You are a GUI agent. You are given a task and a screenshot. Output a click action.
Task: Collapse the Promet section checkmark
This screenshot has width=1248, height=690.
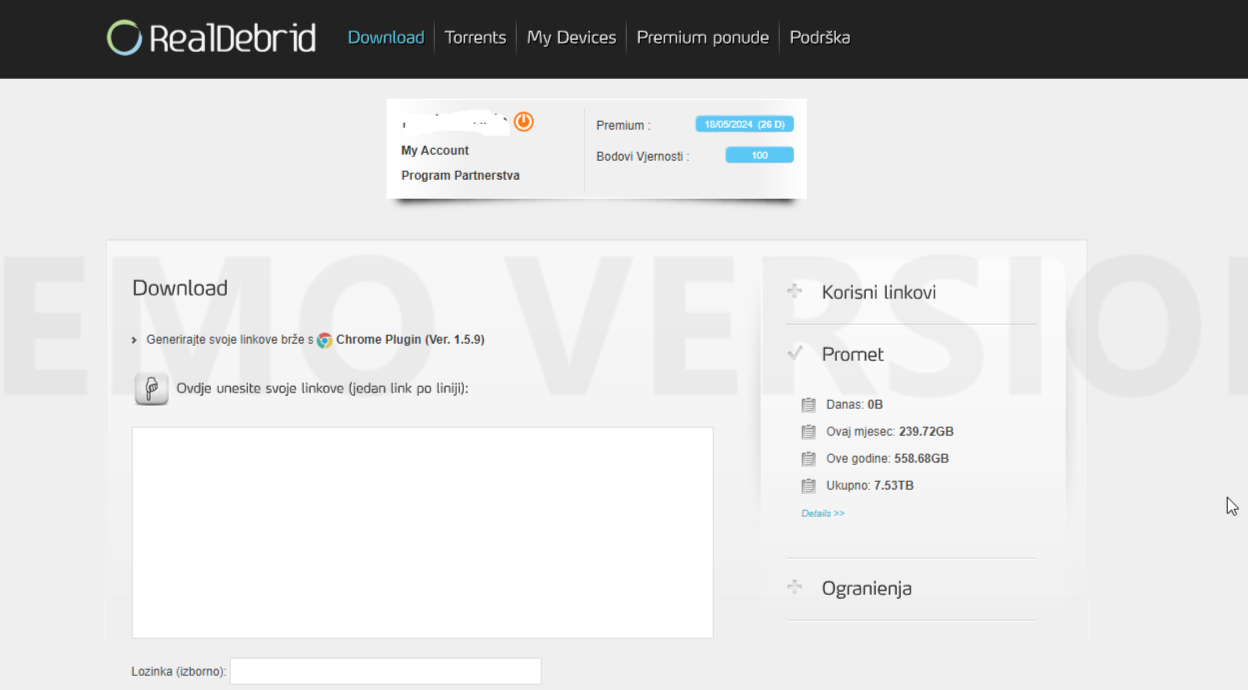click(795, 353)
